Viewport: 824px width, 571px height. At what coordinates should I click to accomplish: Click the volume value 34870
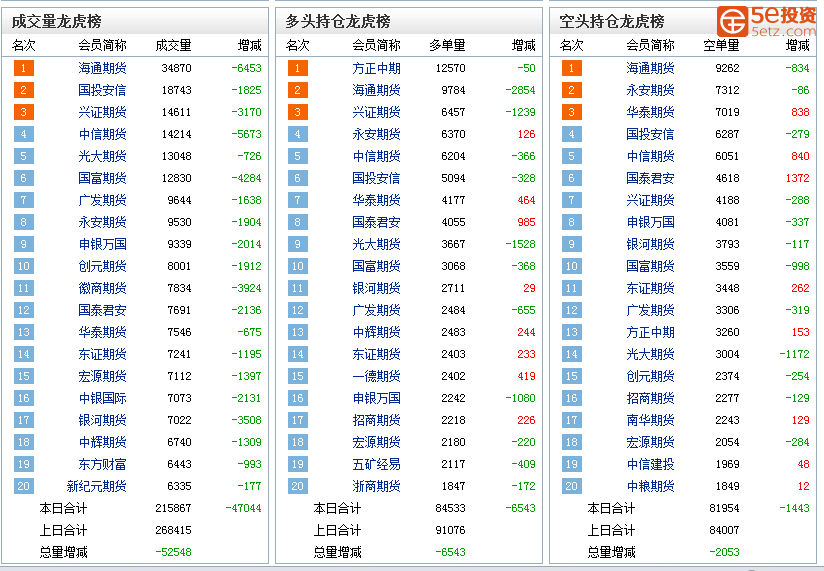click(x=177, y=68)
